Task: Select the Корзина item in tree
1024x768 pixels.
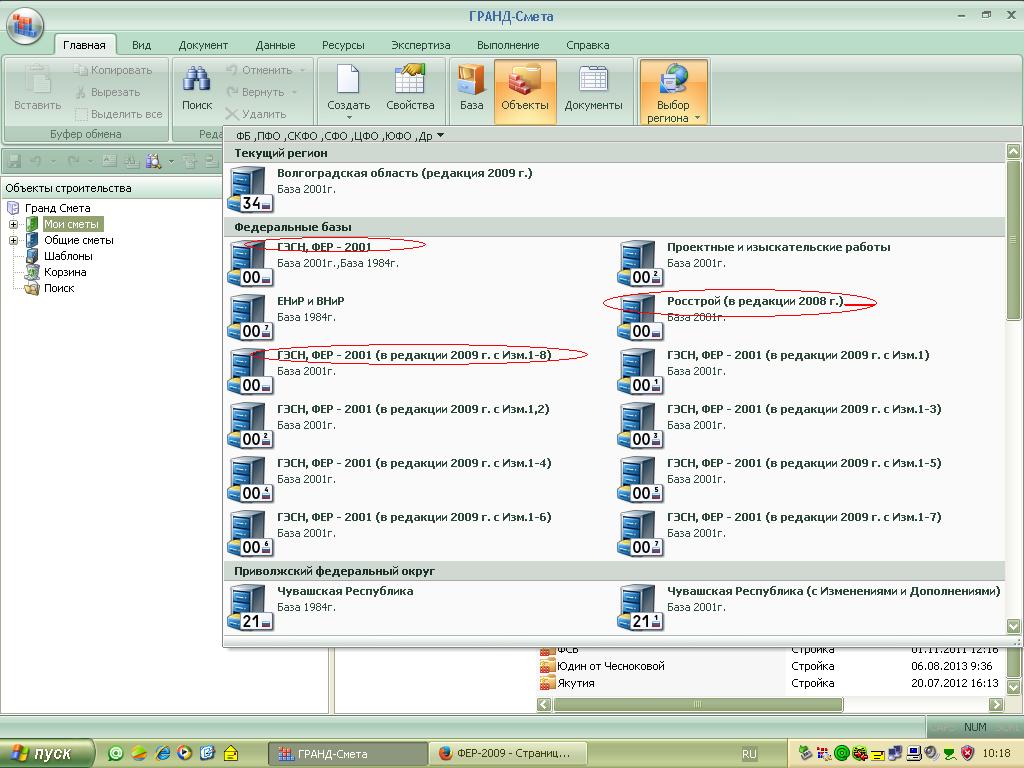Action: pyautogui.click(x=65, y=272)
